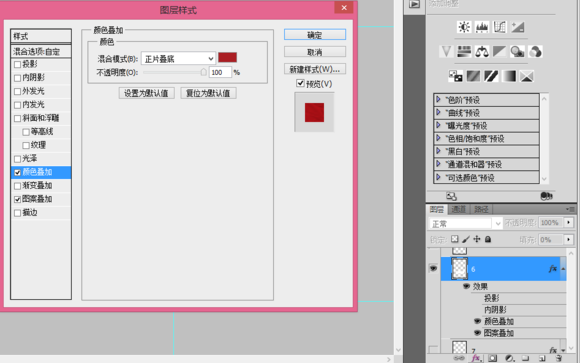Click the 设置为默认值 button
This screenshot has height=363, width=580.
coord(146,93)
